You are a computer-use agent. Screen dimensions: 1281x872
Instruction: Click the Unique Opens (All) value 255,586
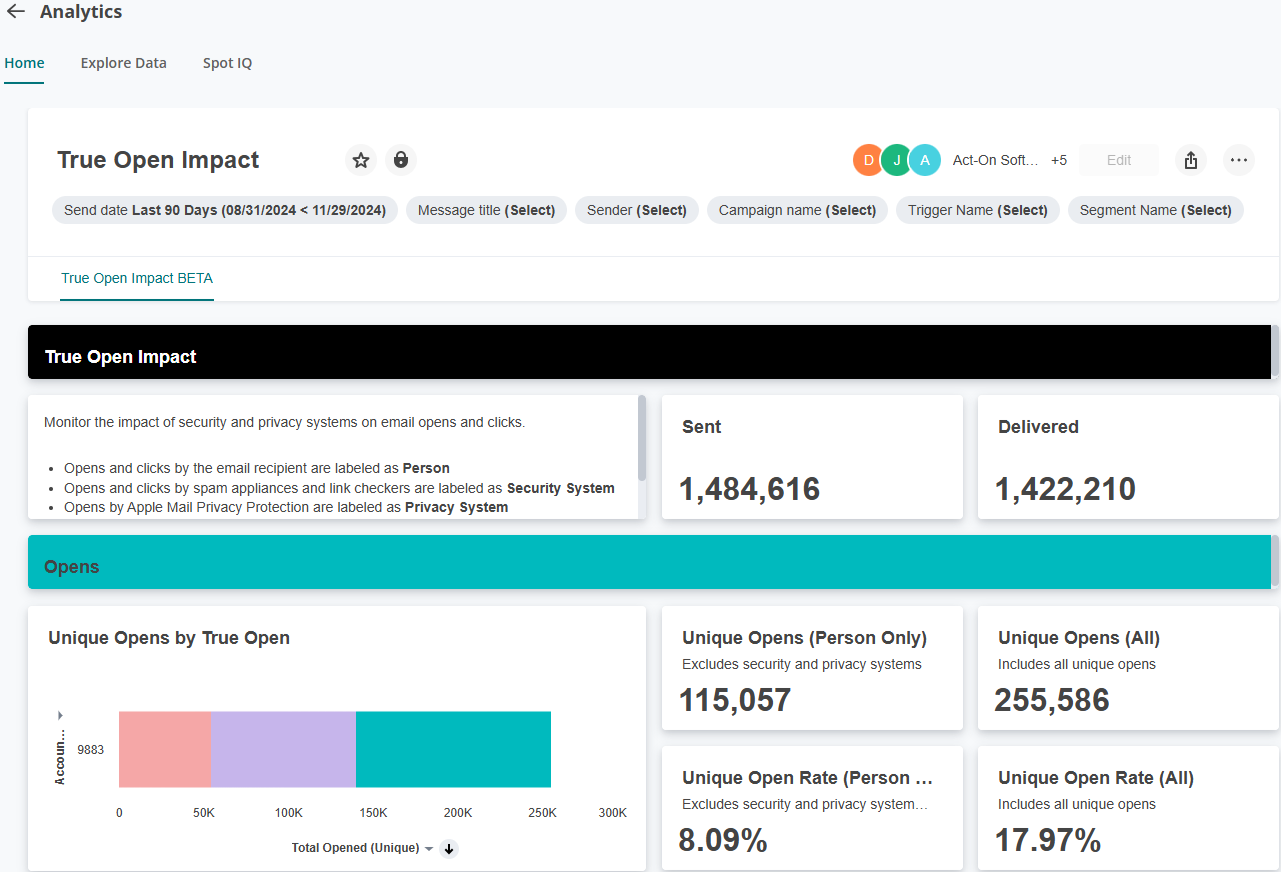1052,700
